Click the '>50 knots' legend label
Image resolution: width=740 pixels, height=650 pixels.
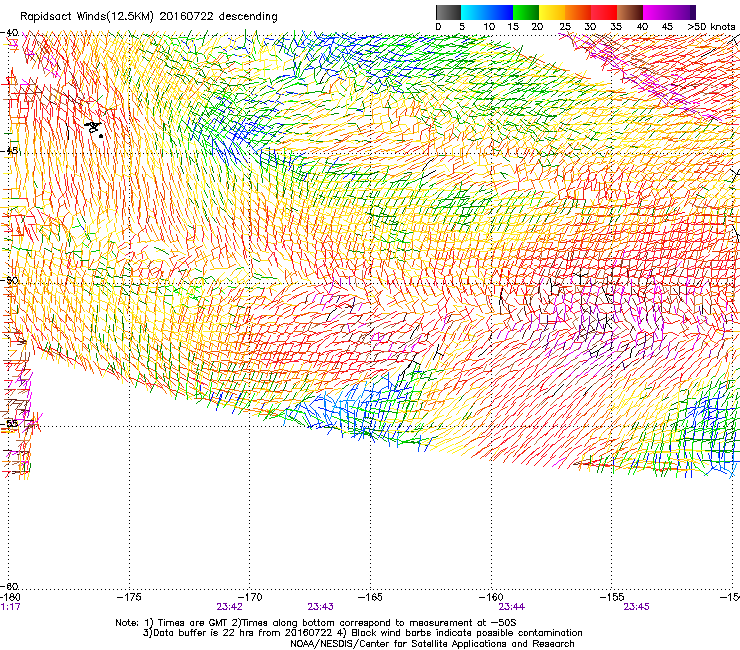coord(711,27)
